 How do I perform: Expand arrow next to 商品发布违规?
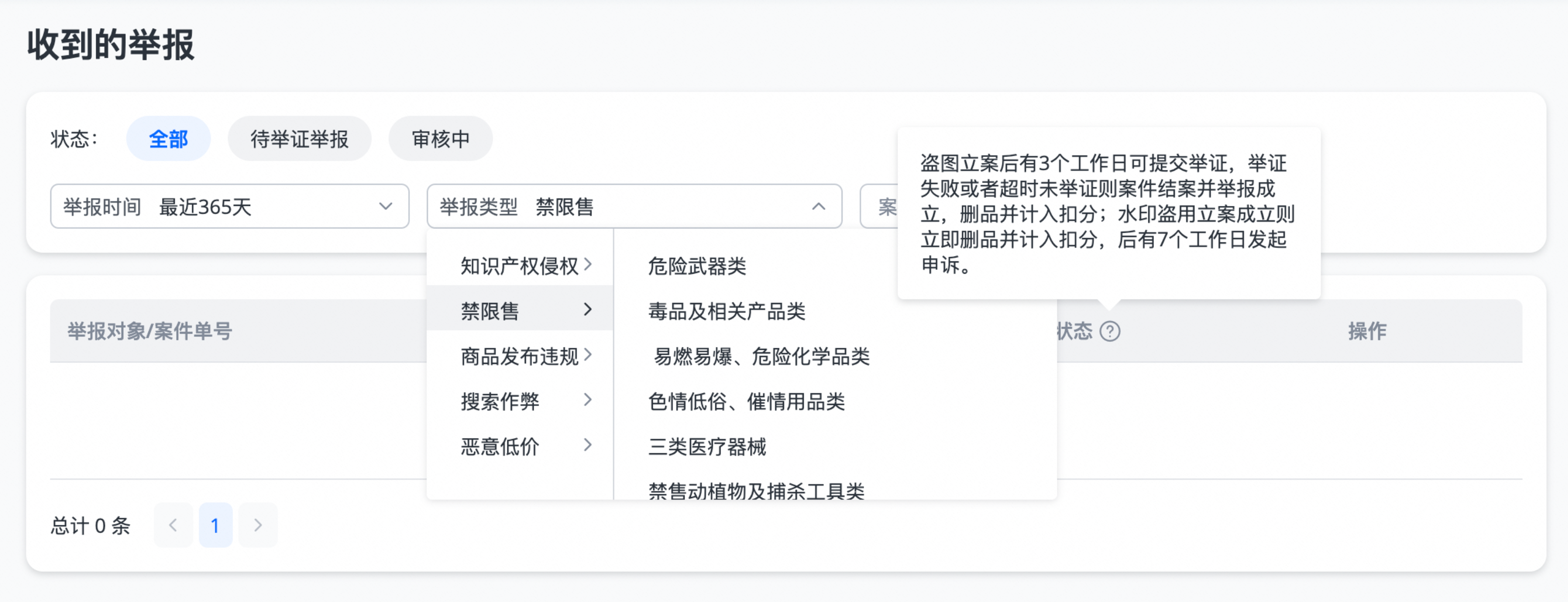(587, 354)
